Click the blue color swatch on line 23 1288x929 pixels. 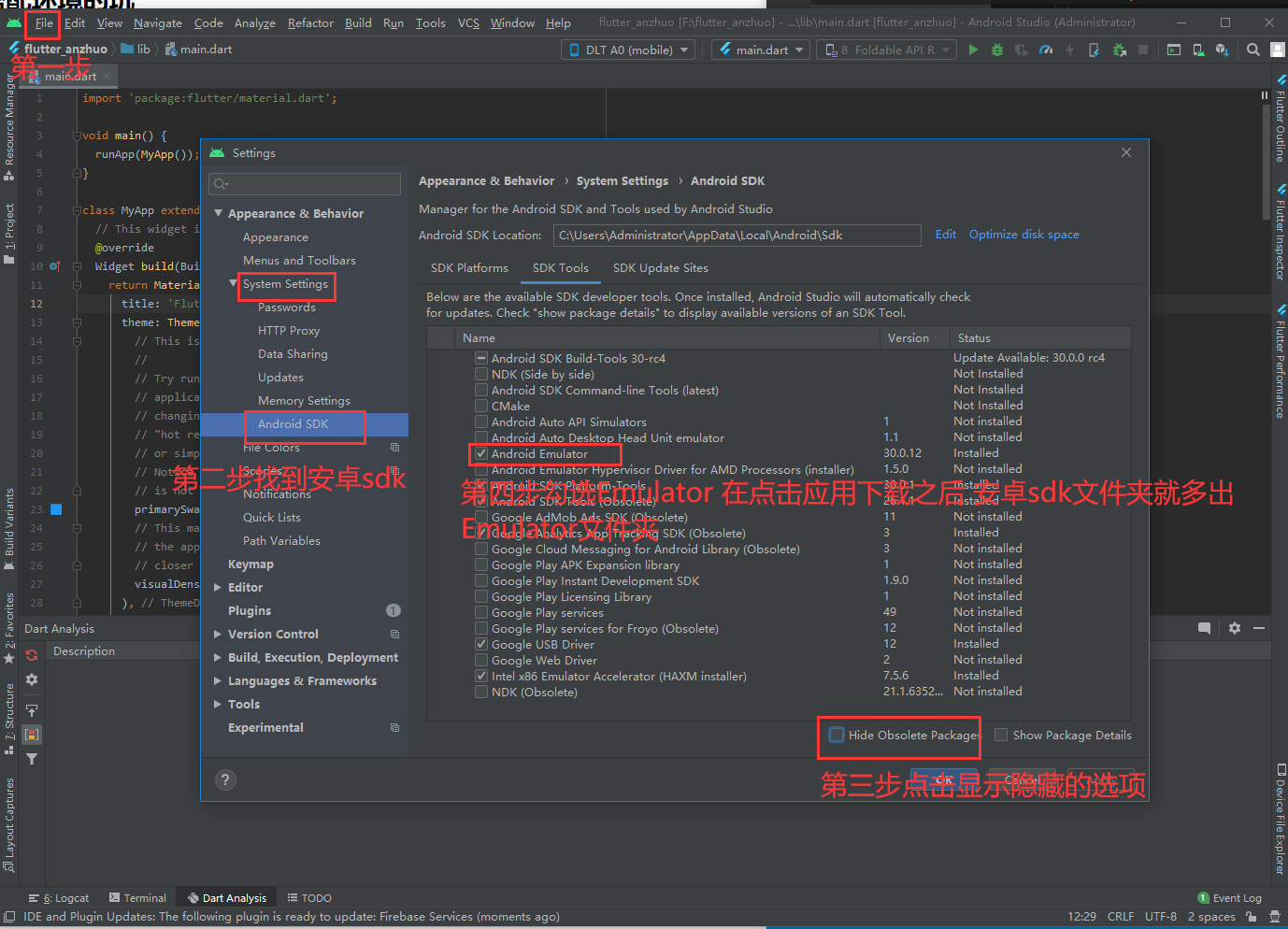56,509
